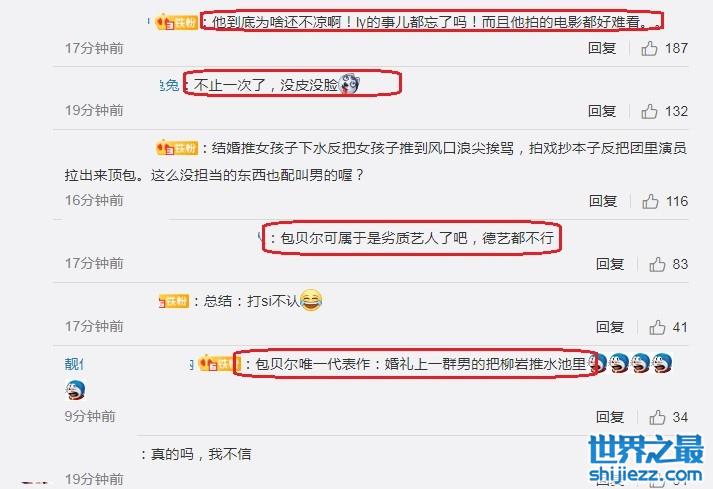
Task: Click the husky emoji after 没皮没脸
Action: coord(349,84)
